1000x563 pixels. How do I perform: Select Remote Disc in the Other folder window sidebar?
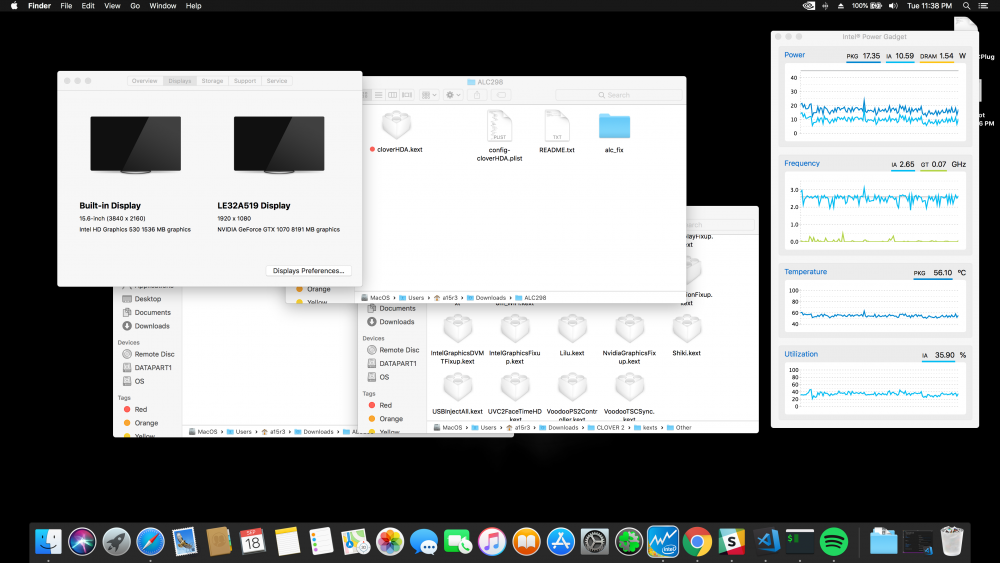[399, 349]
